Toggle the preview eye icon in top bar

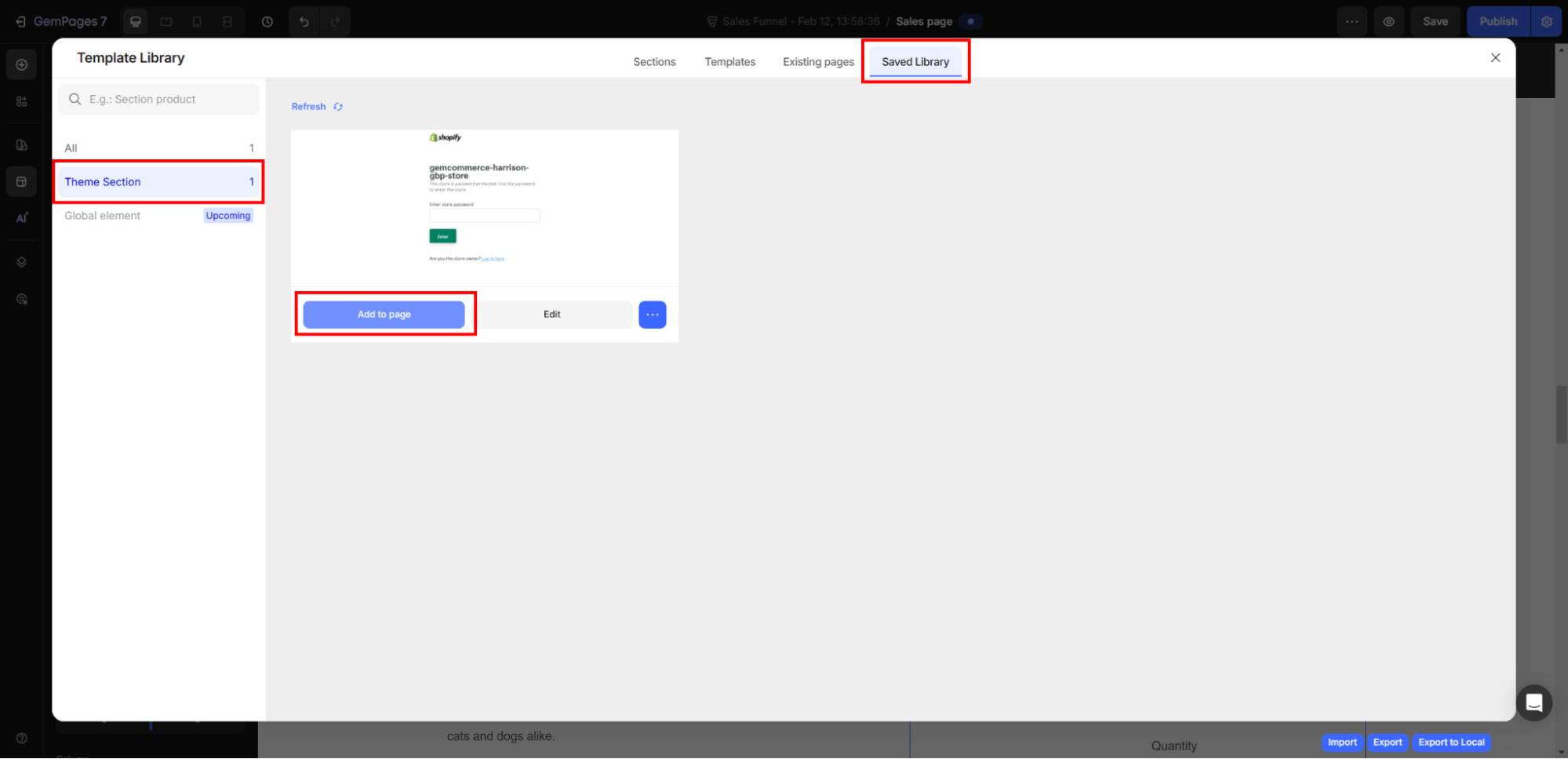[x=1389, y=21]
